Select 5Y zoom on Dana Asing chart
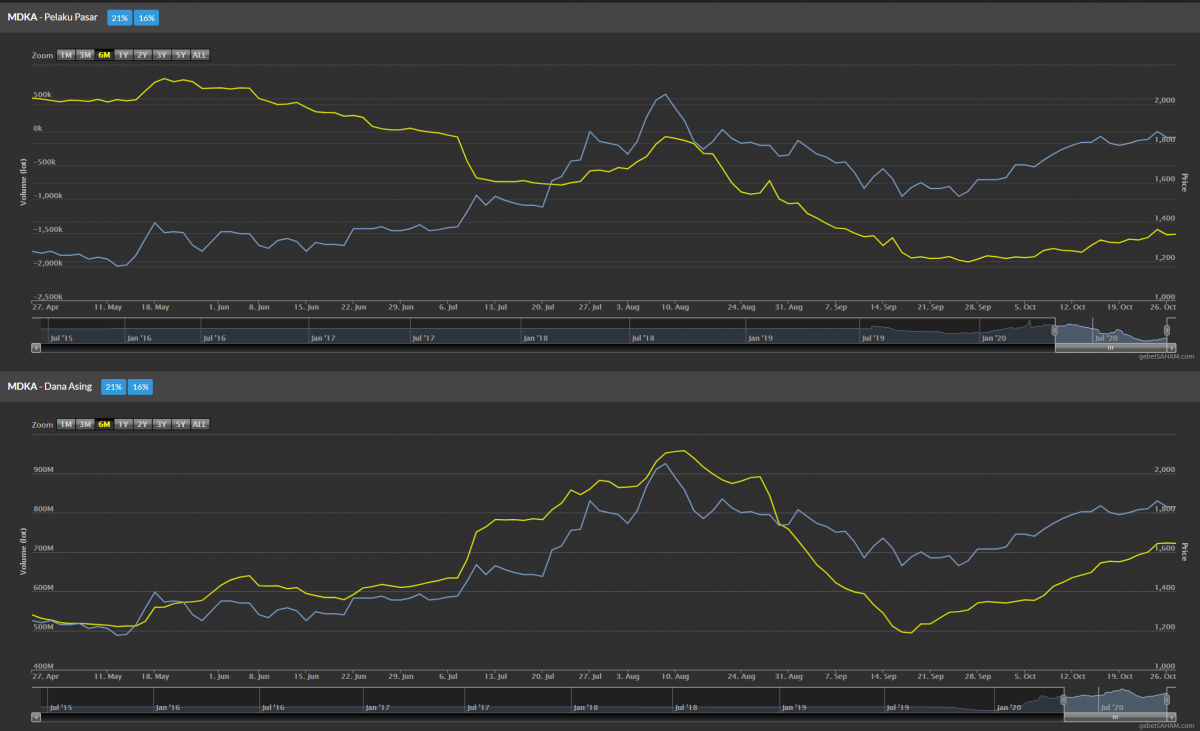This screenshot has width=1200, height=731. pos(180,424)
